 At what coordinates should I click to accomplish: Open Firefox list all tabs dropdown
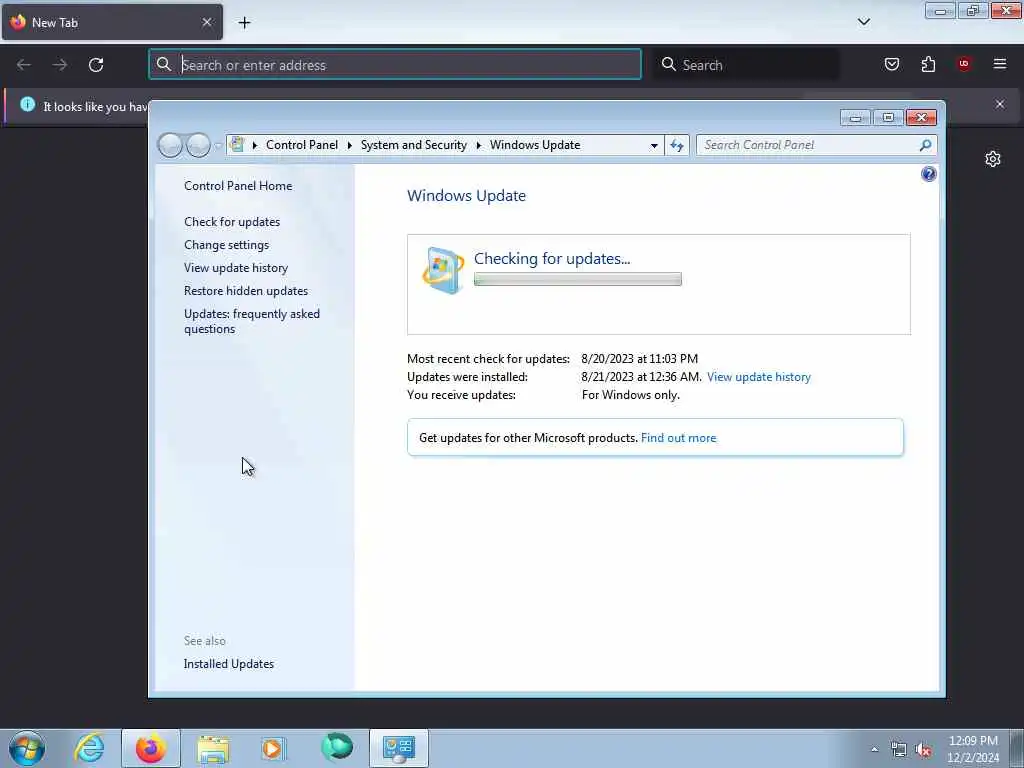tap(863, 22)
